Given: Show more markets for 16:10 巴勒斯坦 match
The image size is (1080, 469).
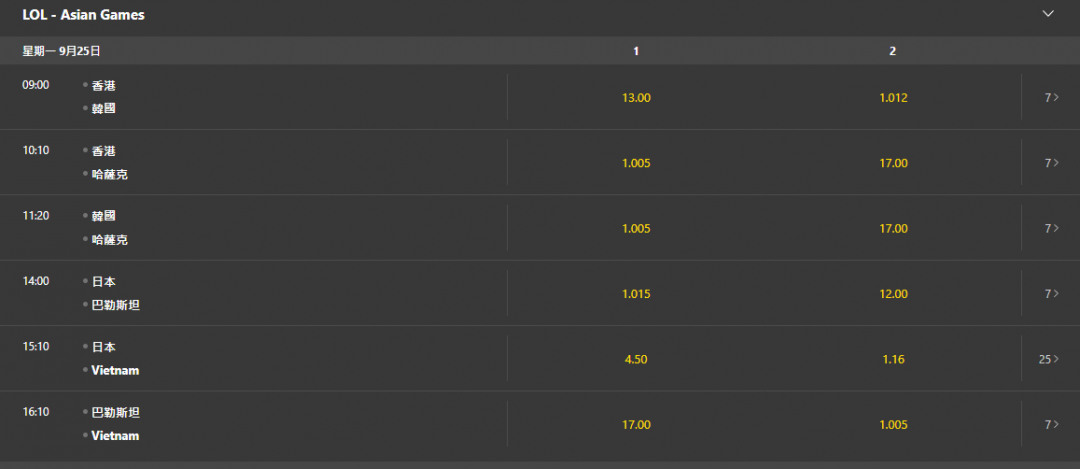Looking at the screenshot, I should [x=1051, y=424].
